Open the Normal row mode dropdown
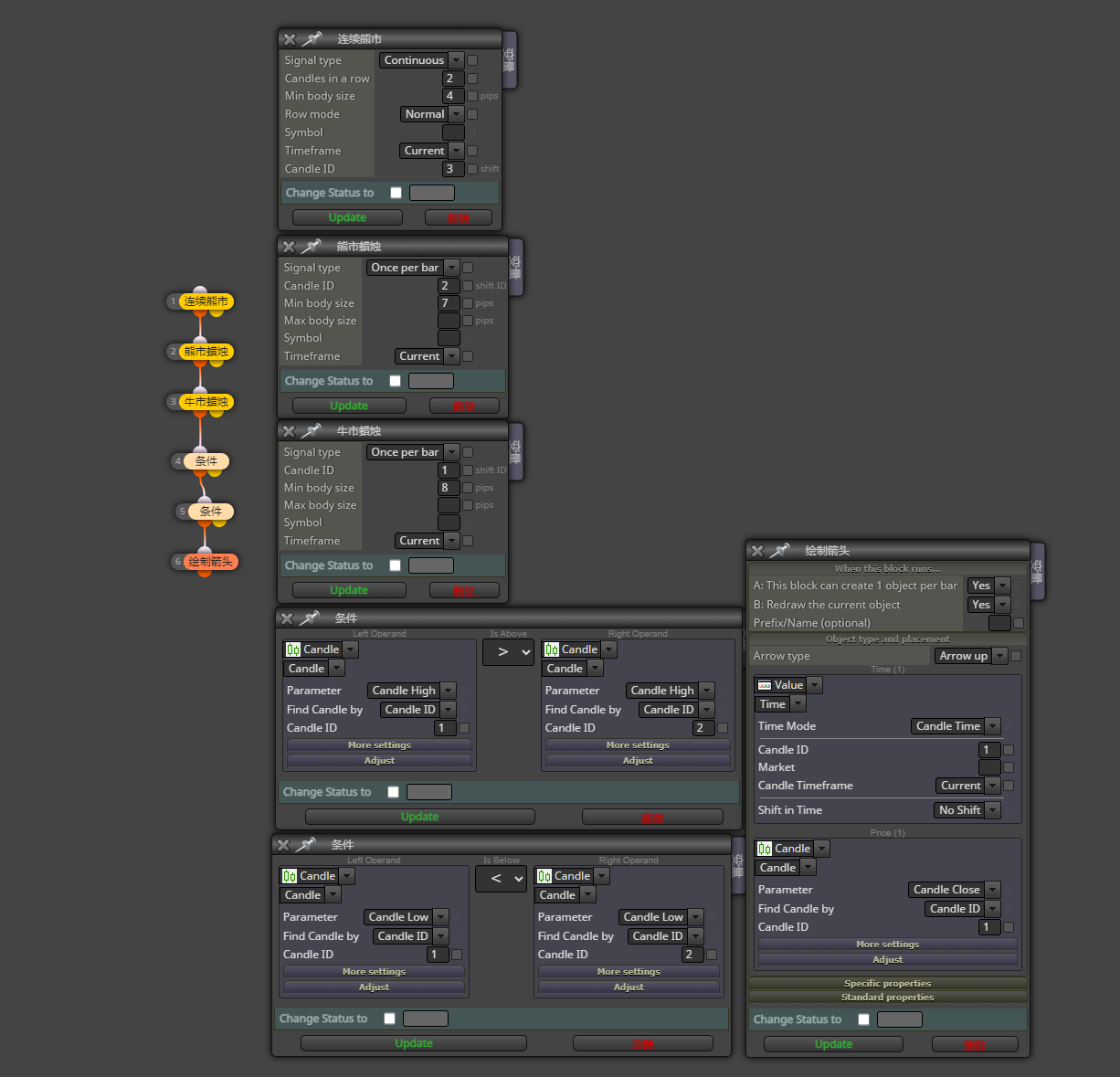 point(432,114)
